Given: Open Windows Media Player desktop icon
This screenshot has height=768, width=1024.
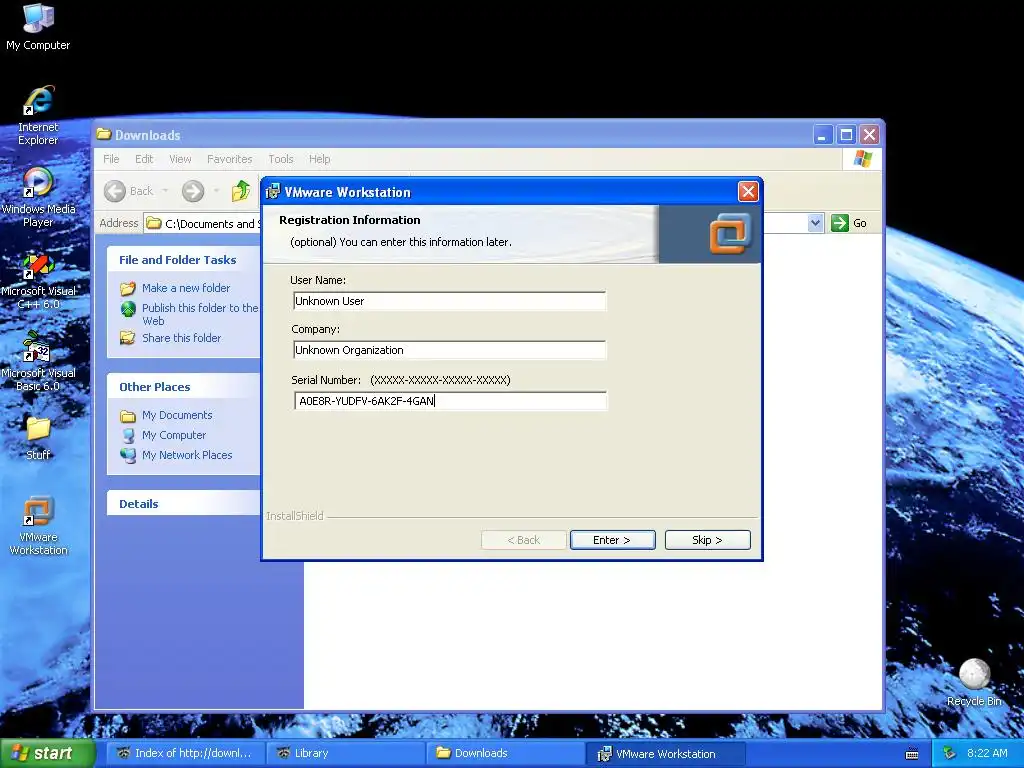Looking at the screenshot, I should click(x=38, y=196).
